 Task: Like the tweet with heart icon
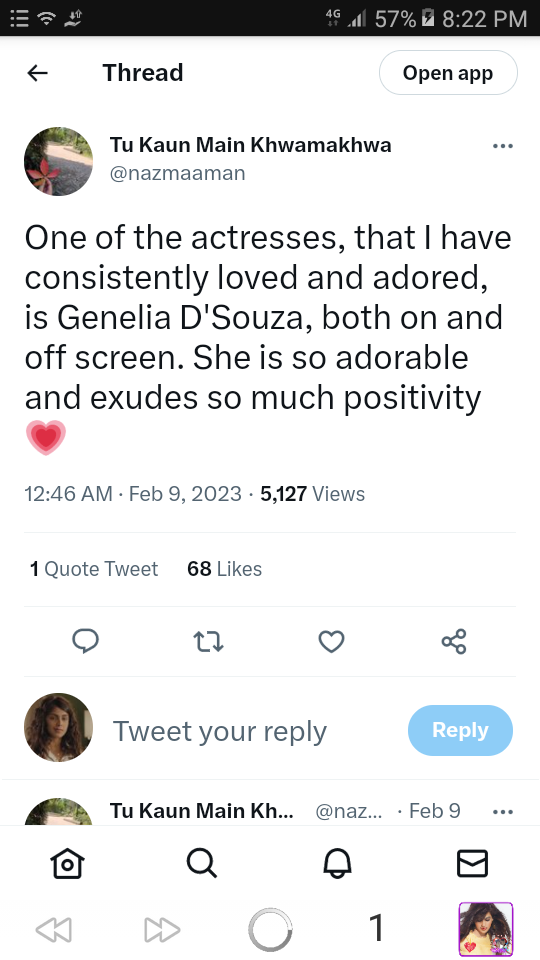pyautogui.click(x=331, y=642)
